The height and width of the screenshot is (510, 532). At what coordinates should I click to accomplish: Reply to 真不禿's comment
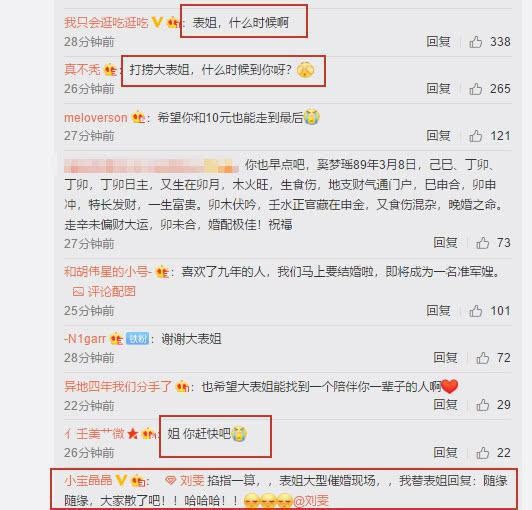(438, 89)
